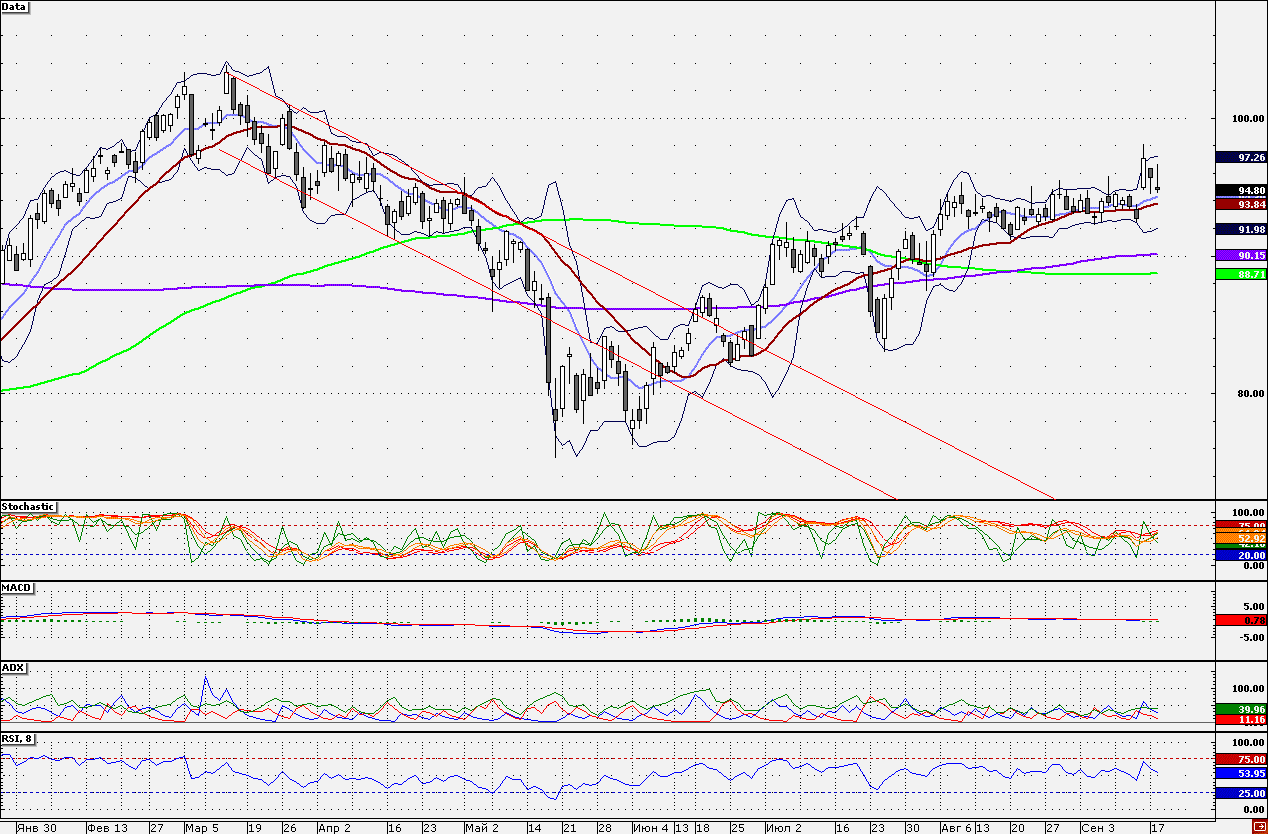Viewport: 1268px width, 834px height.
Task: Click the red 0.78 MACD value tag
Action: [x=1241, y=620]
